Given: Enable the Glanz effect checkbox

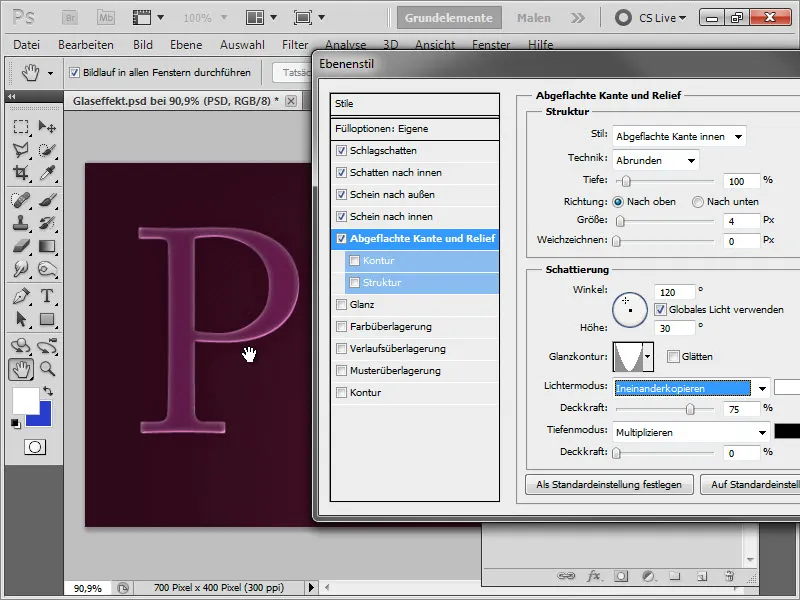Looking at the screenshot, I should pyautogui.click(x=341, y=305).
